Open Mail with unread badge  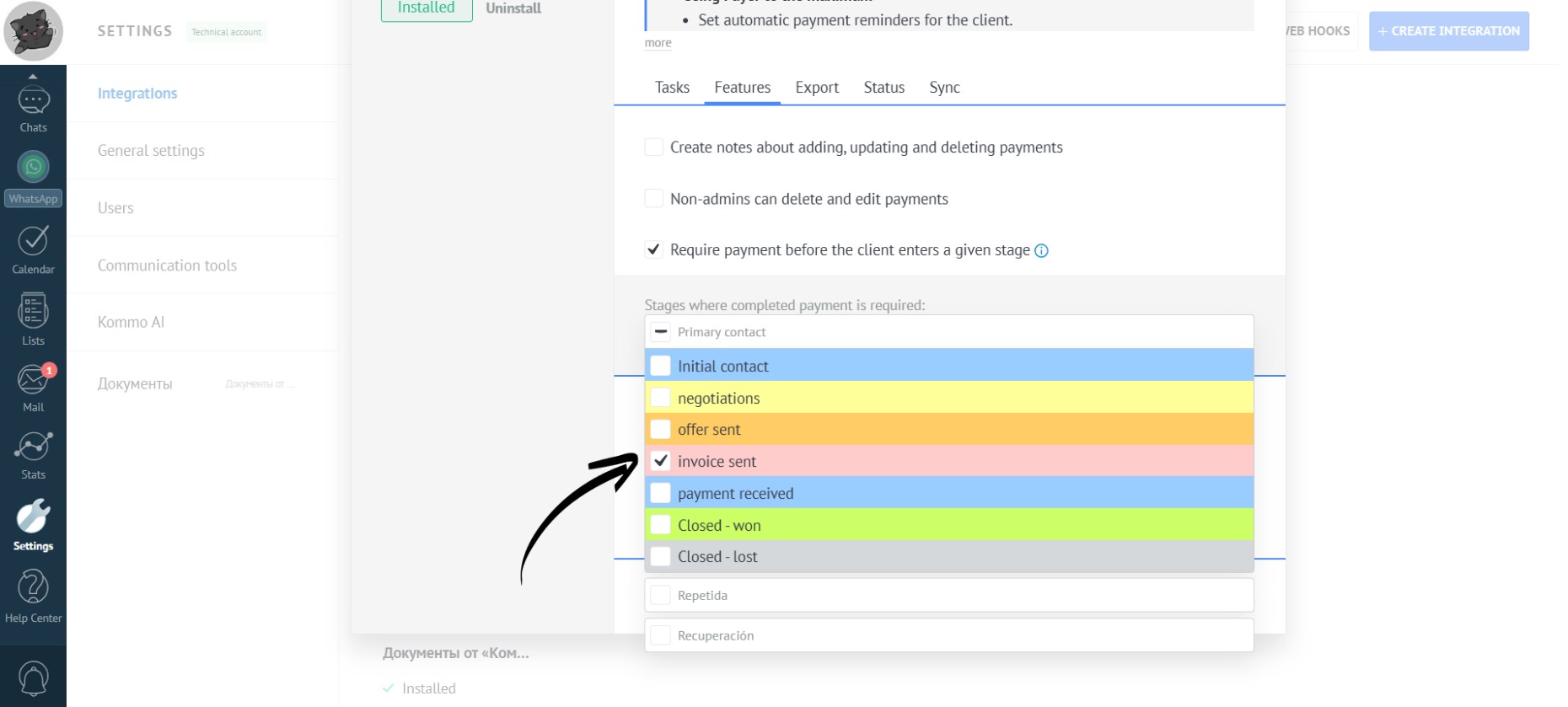[x=33, y=381]
